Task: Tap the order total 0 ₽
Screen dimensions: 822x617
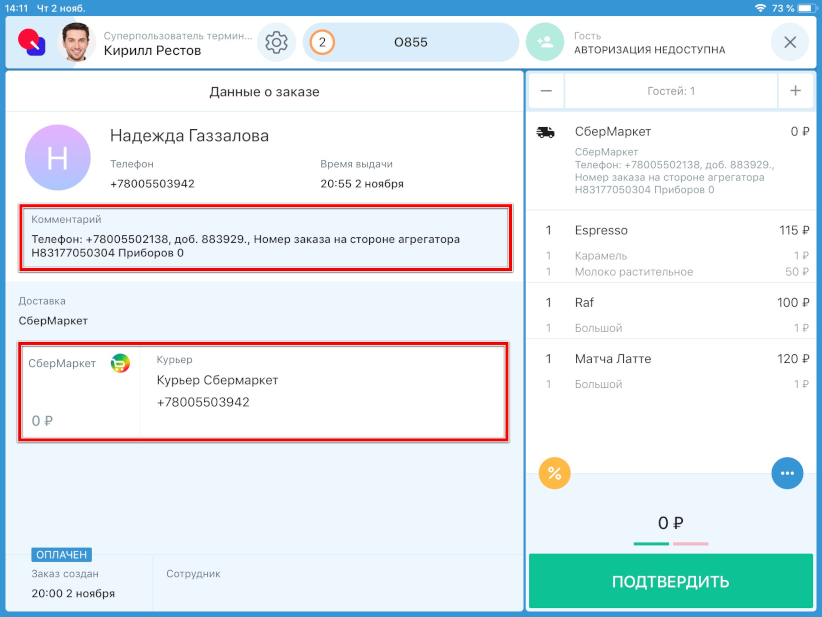Action: (670, 523)
